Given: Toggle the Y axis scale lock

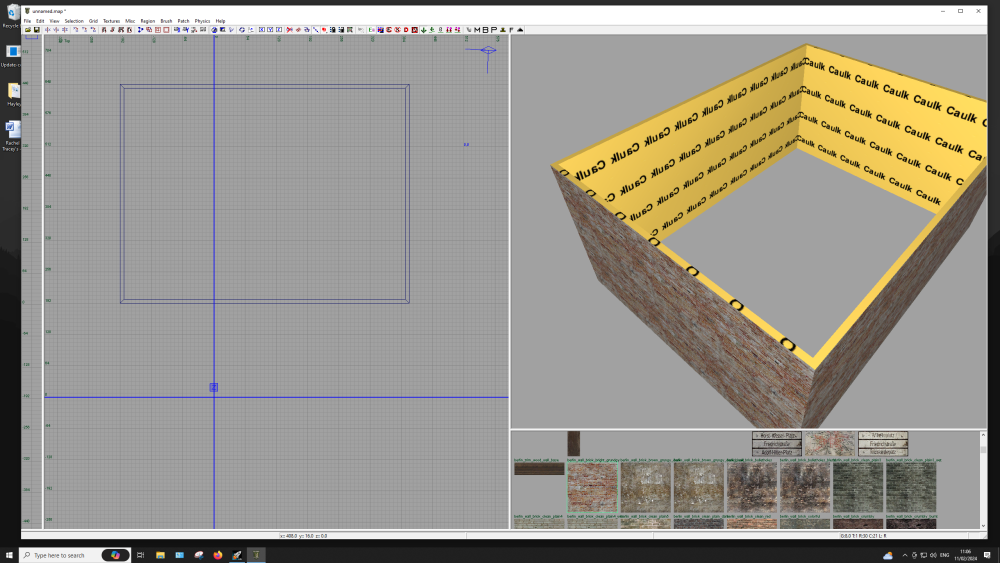Looking at the screenshot, I should pyautogui.click(x=270, y=29).
